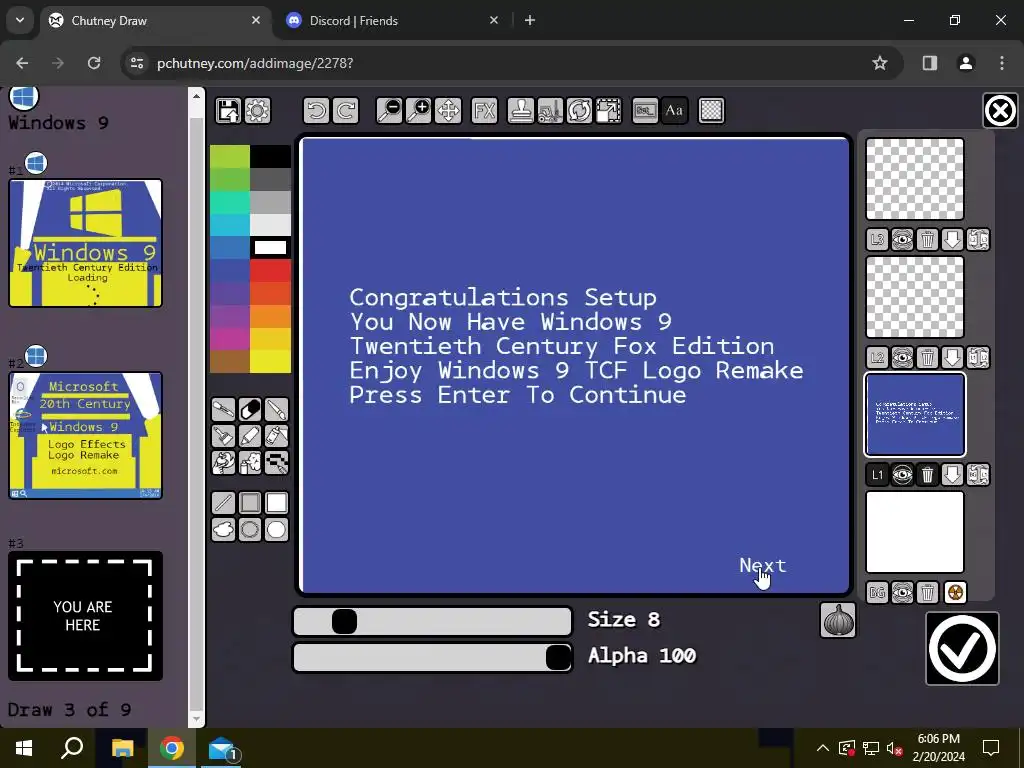Image resolution: width=1024 pixels, height=768 pixels.
Task: Click the text box tool icon
Action: (x=645, y=110)
